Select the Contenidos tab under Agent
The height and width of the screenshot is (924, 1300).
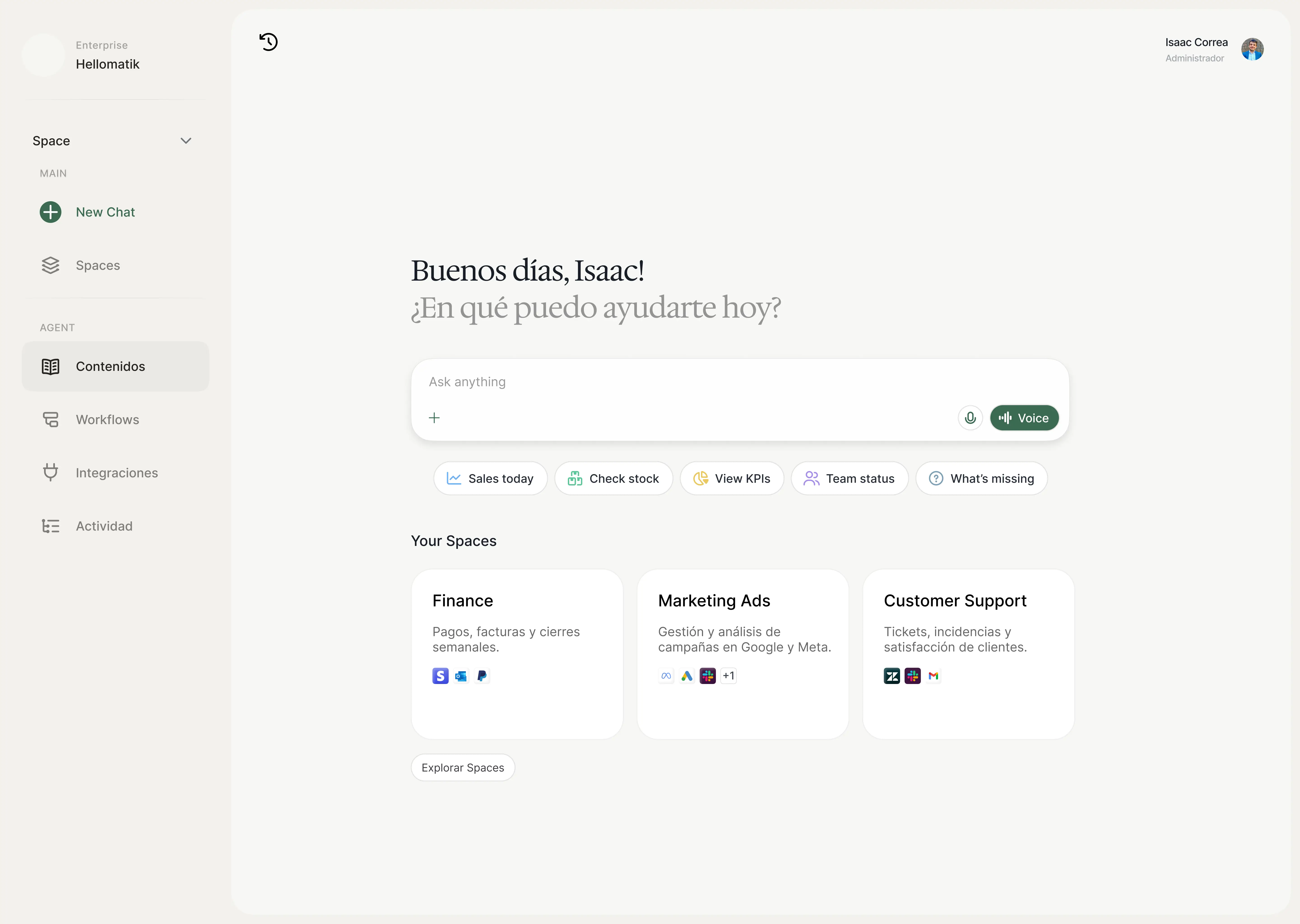point(110,366)
